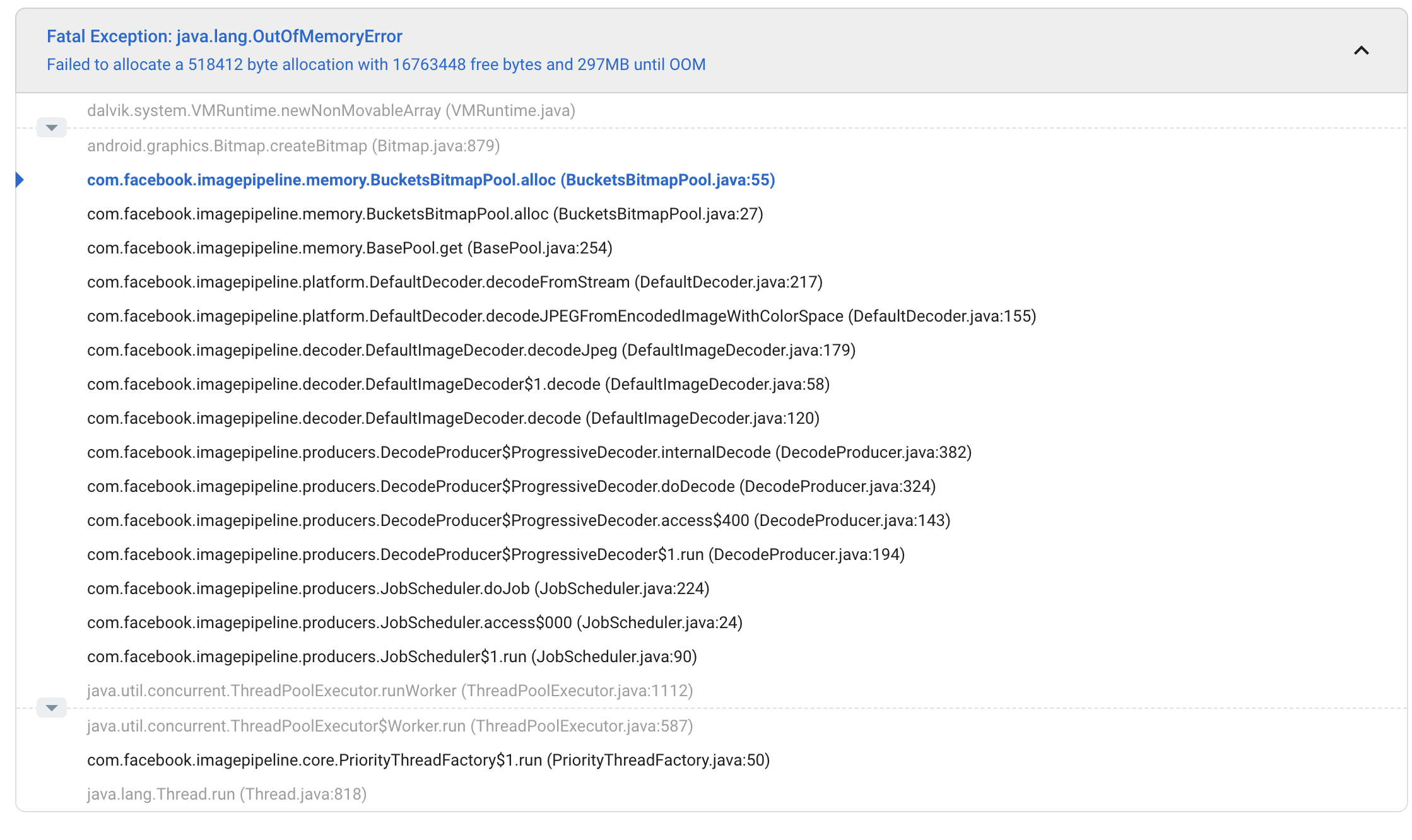Image resolution: width=1412 pixels, height=840 pixels.
Task: Click the BasePool.get stack frame
Action: [x=349, y=248]
